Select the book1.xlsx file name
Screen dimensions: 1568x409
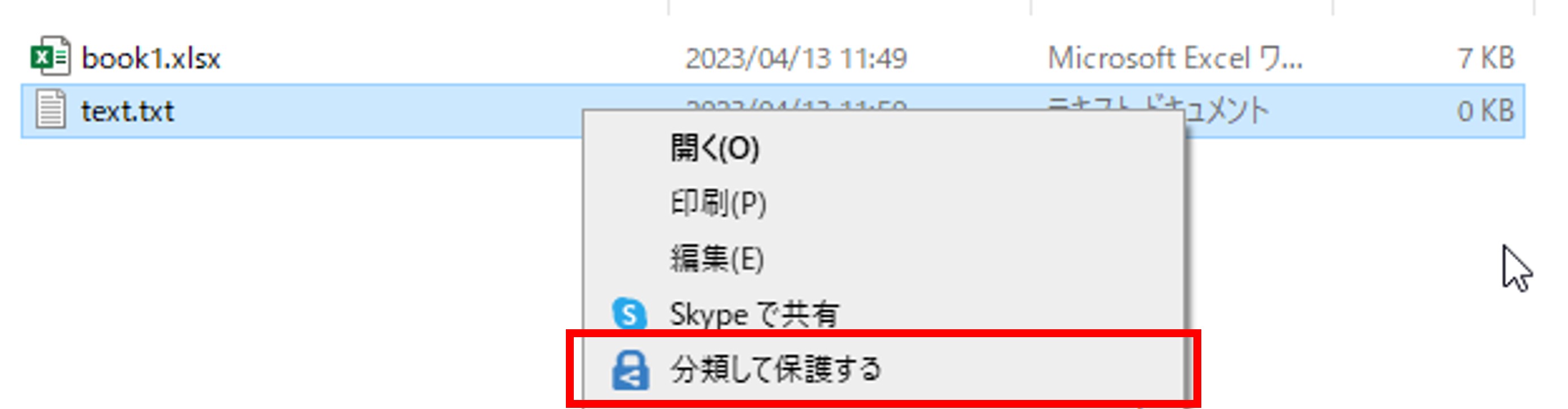point(151,58)
